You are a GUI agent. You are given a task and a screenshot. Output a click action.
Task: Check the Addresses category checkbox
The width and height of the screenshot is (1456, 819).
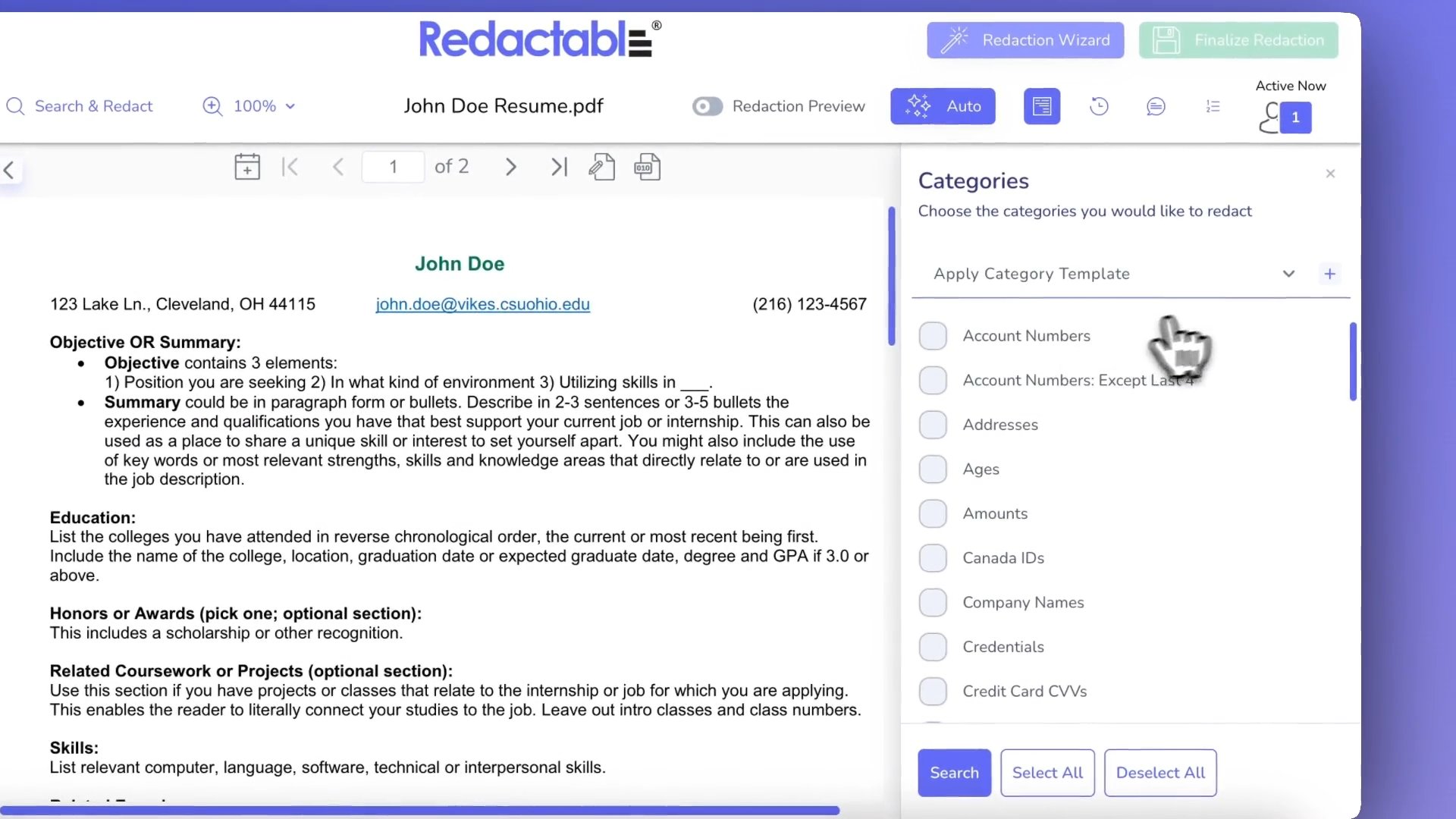[x=933, y=425]
